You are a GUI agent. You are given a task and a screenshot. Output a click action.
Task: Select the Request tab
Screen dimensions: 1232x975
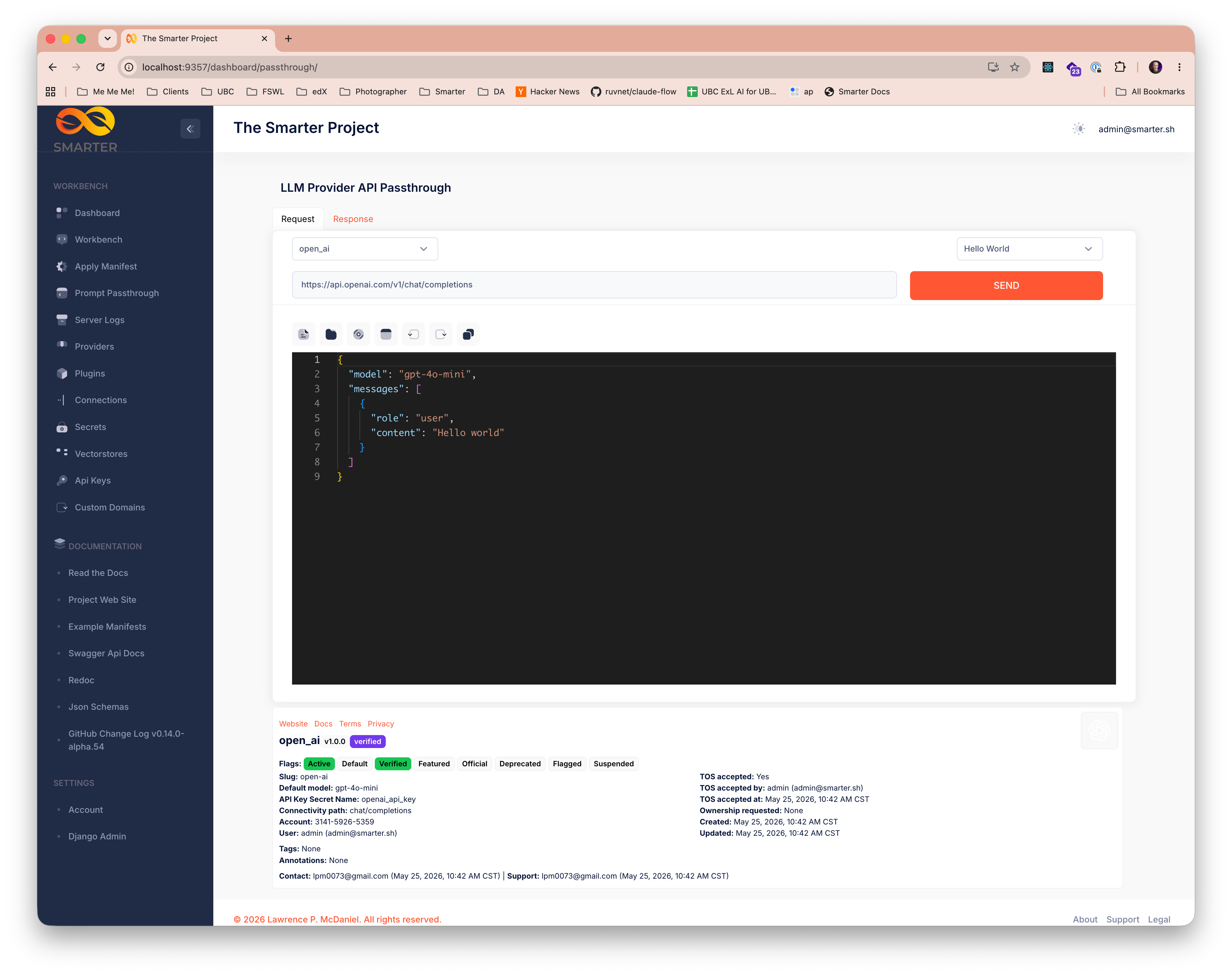[x=297, y=219]
